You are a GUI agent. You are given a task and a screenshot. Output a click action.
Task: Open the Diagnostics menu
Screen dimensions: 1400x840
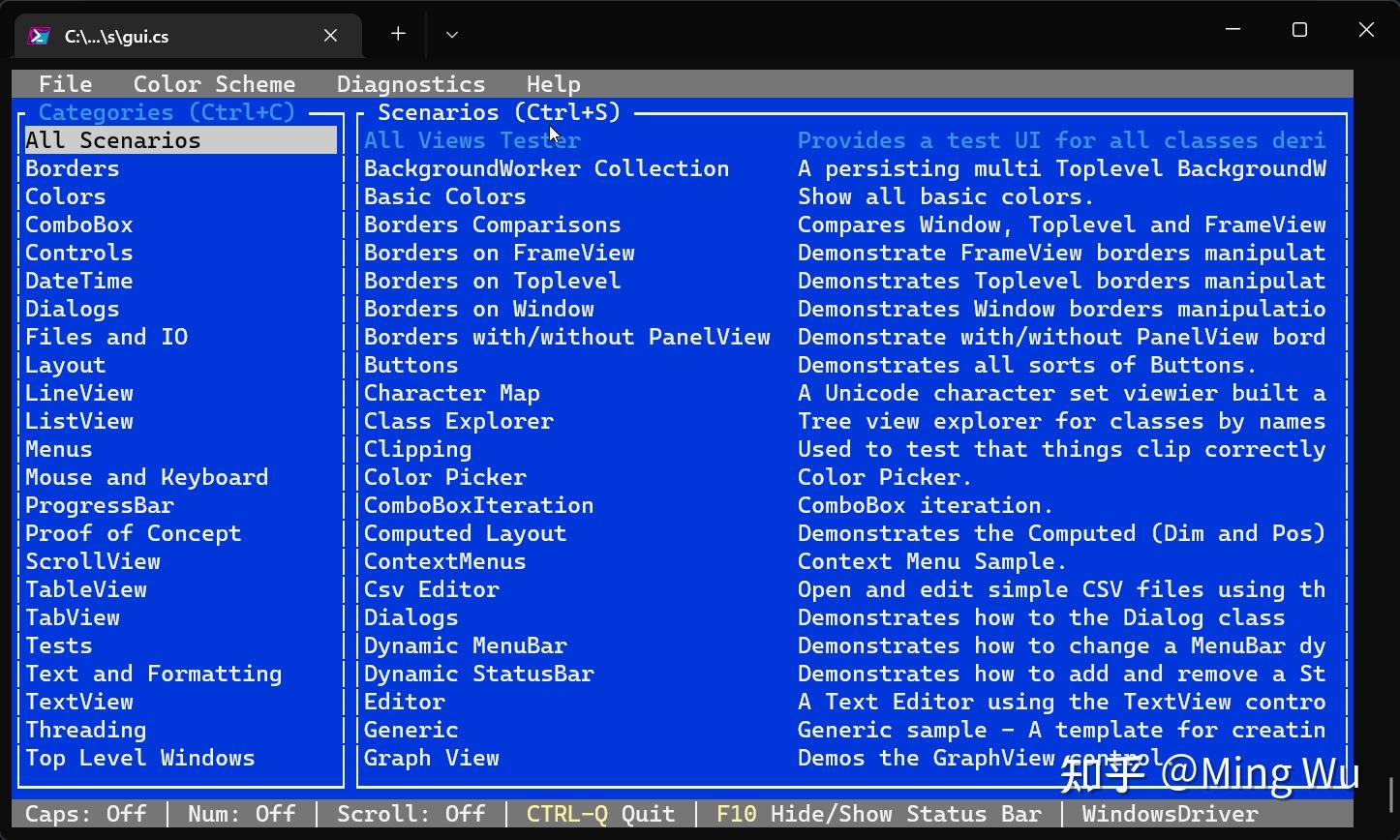pos(411,84)
